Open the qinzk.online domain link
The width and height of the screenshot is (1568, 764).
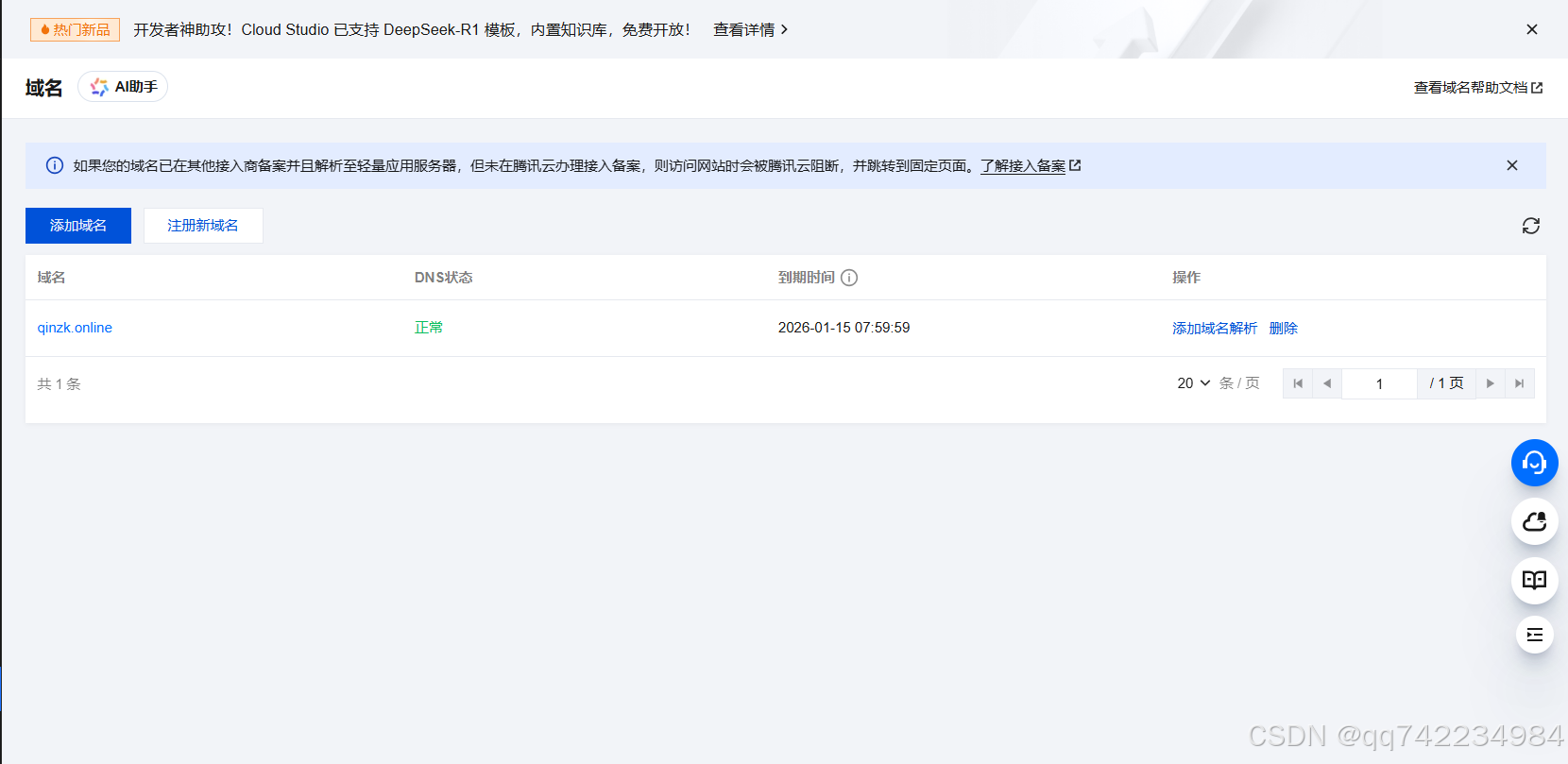coord(75,328)
